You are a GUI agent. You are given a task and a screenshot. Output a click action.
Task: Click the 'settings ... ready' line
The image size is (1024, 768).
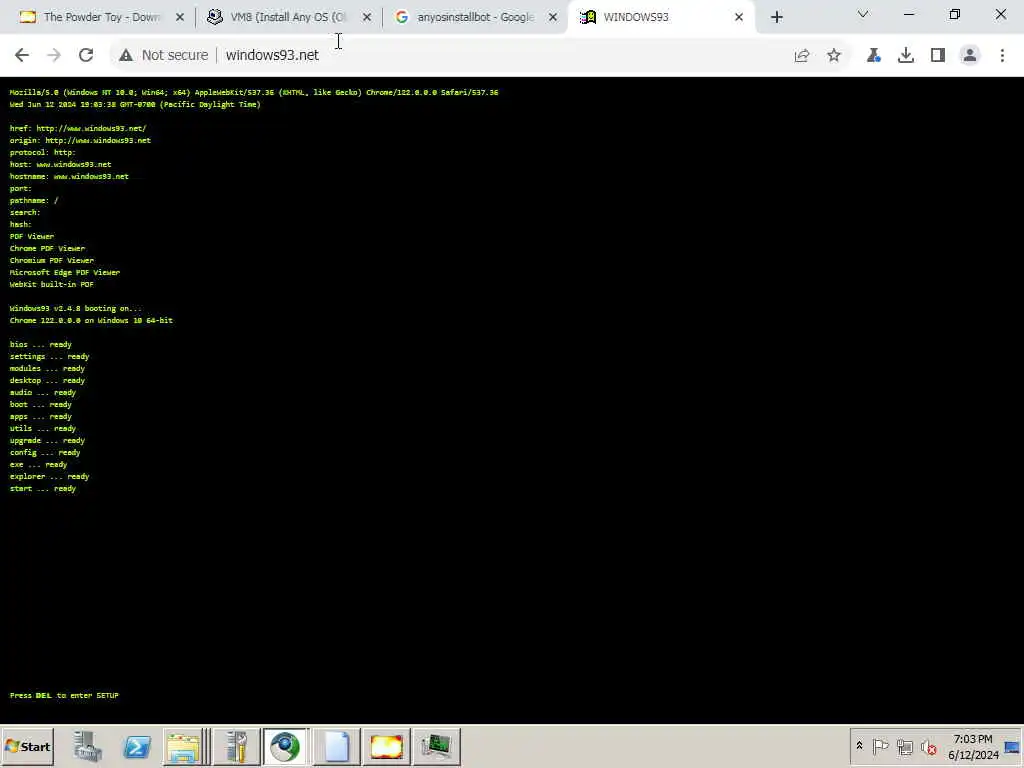coord(49,357)
